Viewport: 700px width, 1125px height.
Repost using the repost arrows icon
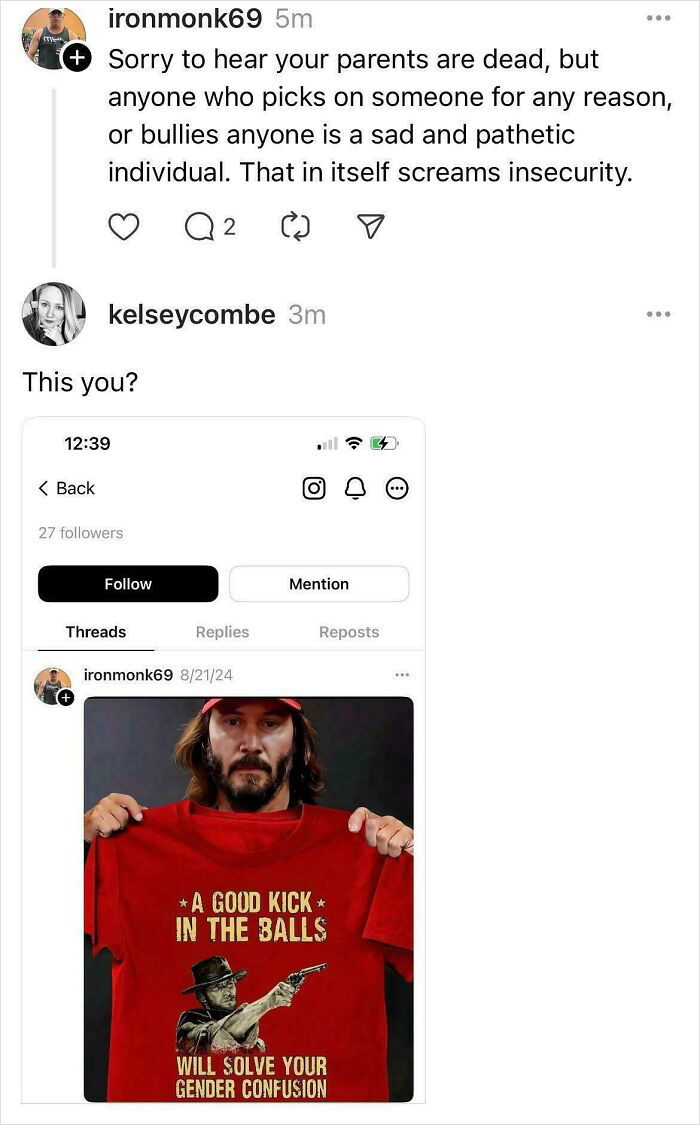(296, 227)
